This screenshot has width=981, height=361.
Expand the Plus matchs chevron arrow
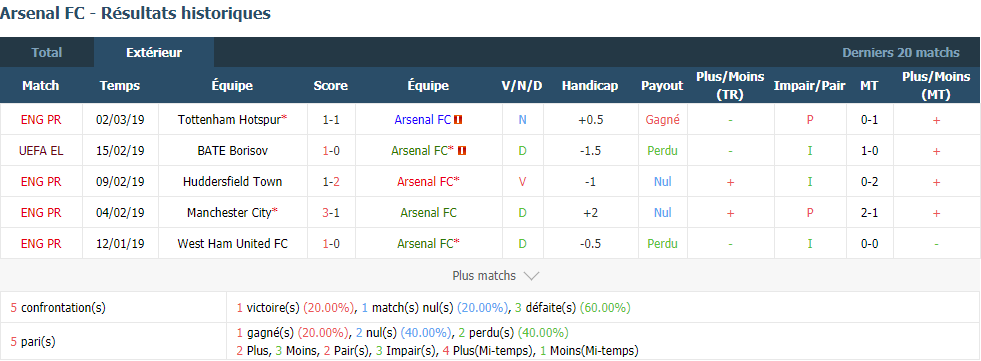531,276
